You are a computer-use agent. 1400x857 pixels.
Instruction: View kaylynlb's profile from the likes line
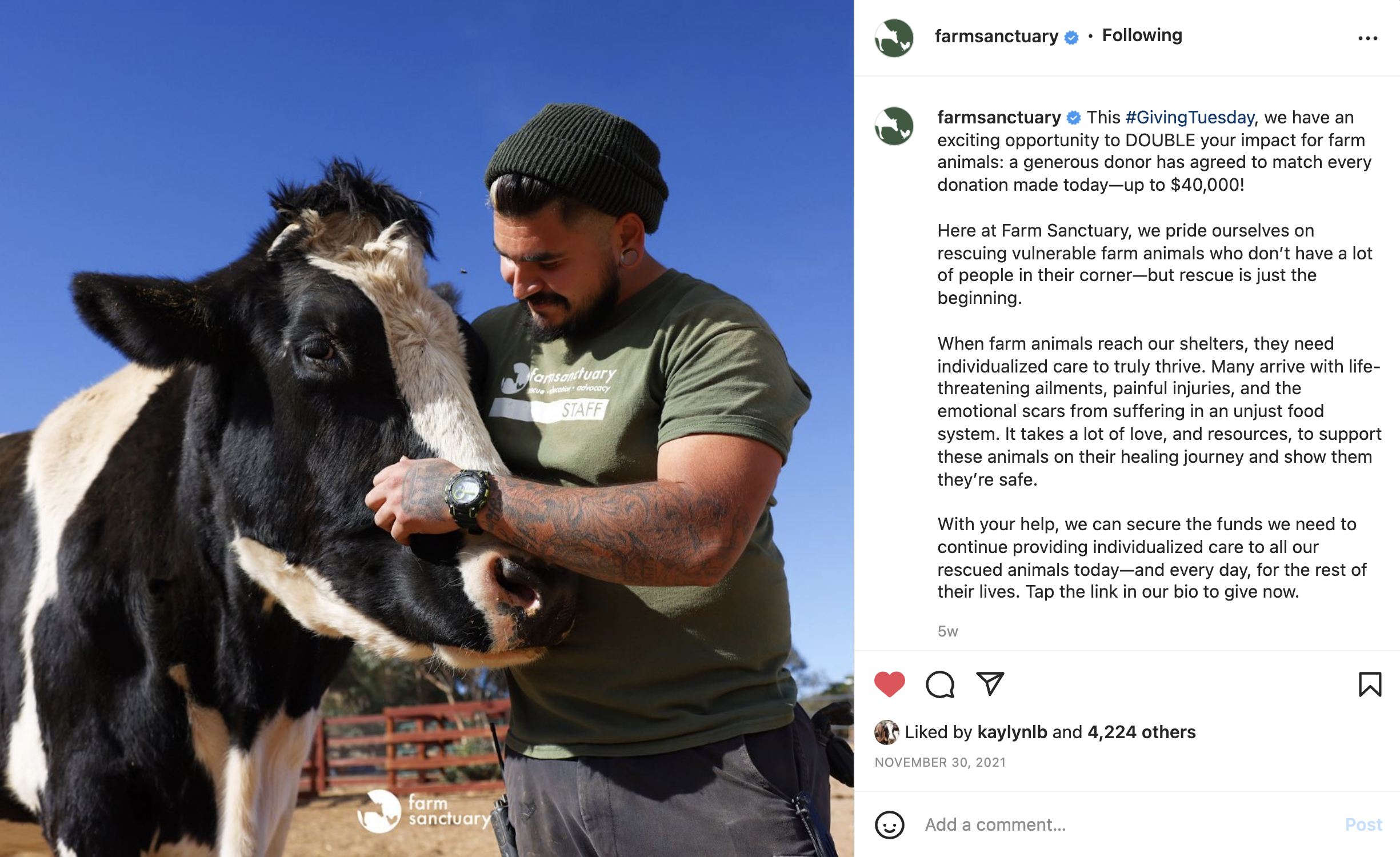1012,732
